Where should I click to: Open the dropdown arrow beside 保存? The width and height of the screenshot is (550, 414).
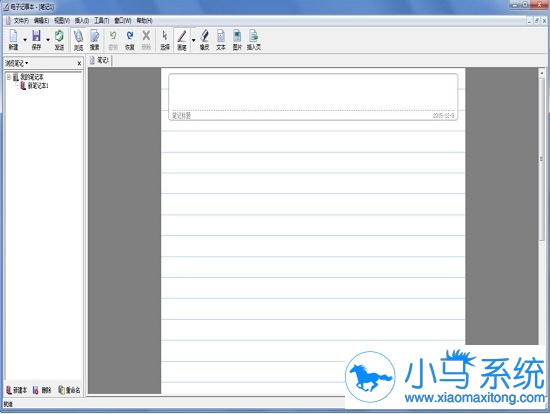coord(48,40)
